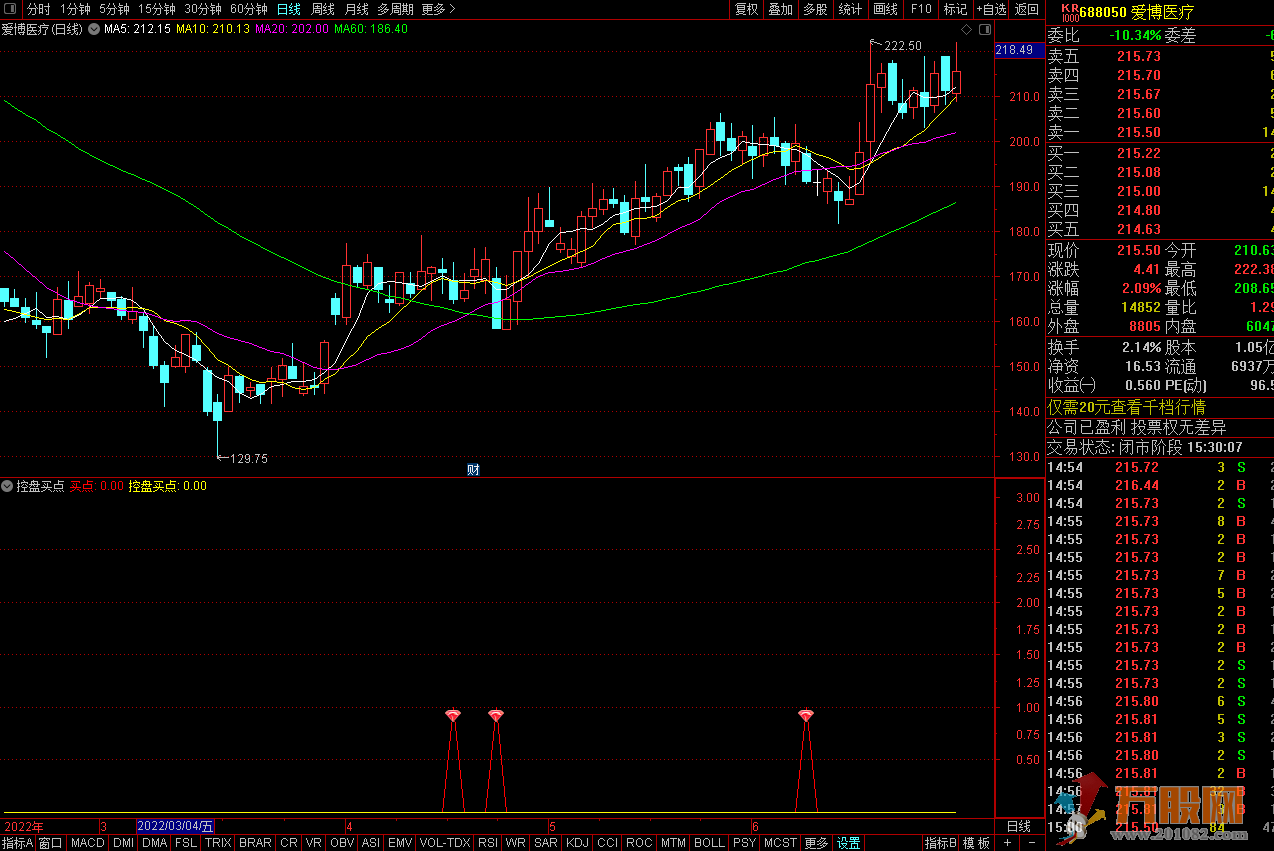Open the 多周期 multi-period view
Image resolution: width=1274 pixels, height=851 pixels.
tap(395, 9)
